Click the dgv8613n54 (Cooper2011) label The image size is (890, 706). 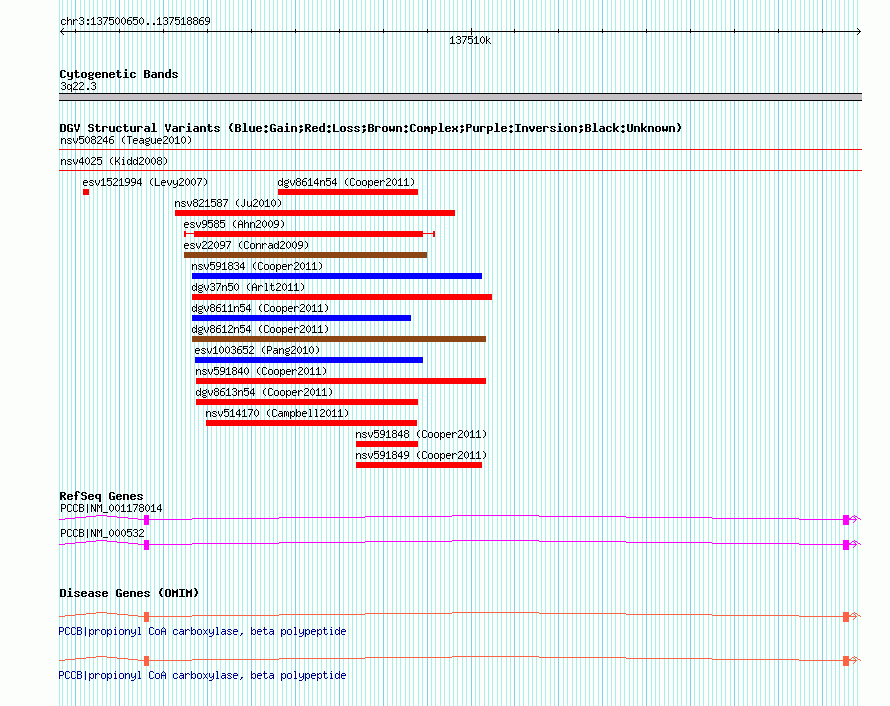[x=265, y=392]
